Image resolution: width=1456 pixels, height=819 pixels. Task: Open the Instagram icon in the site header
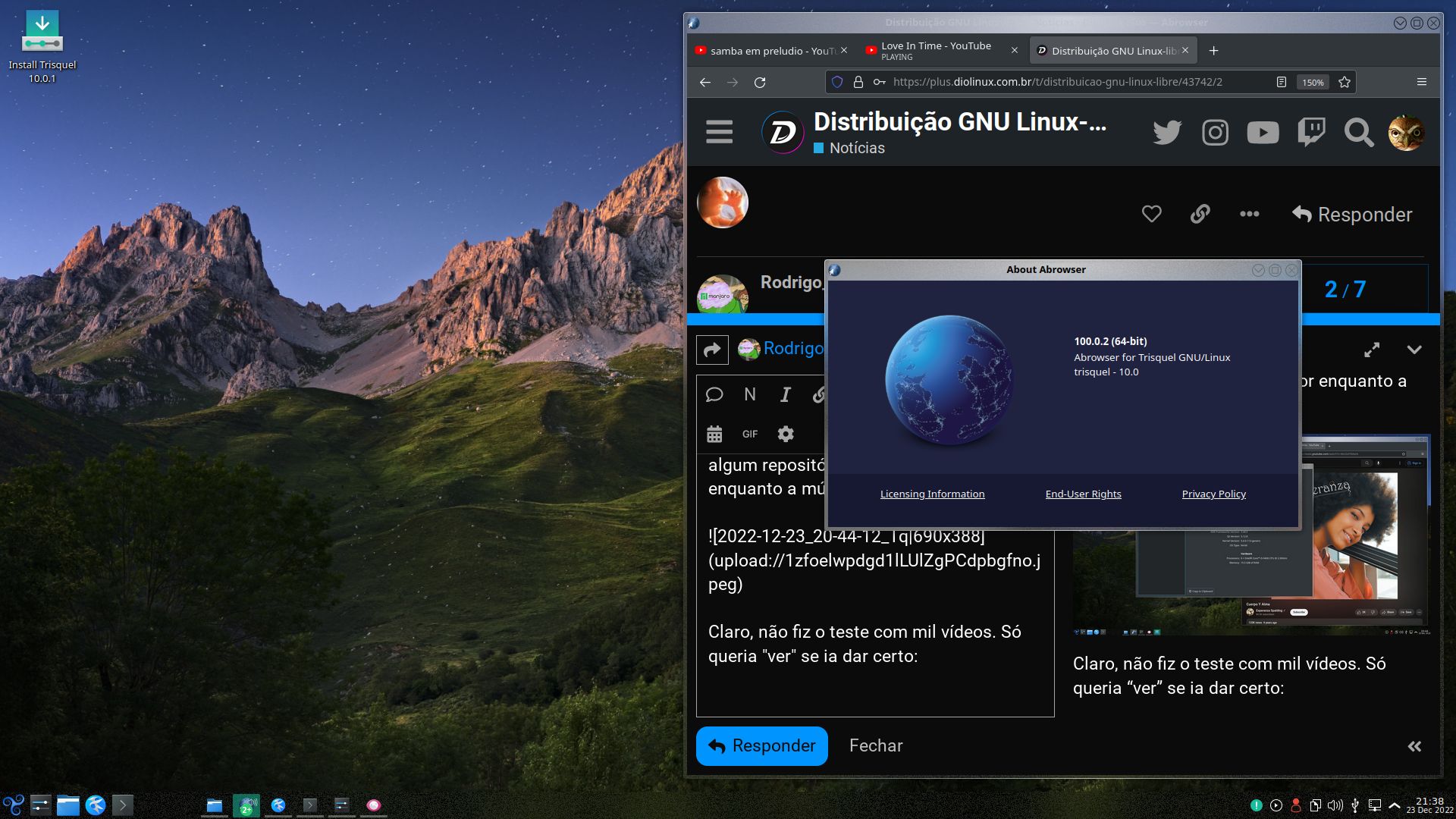[1215, 132]
